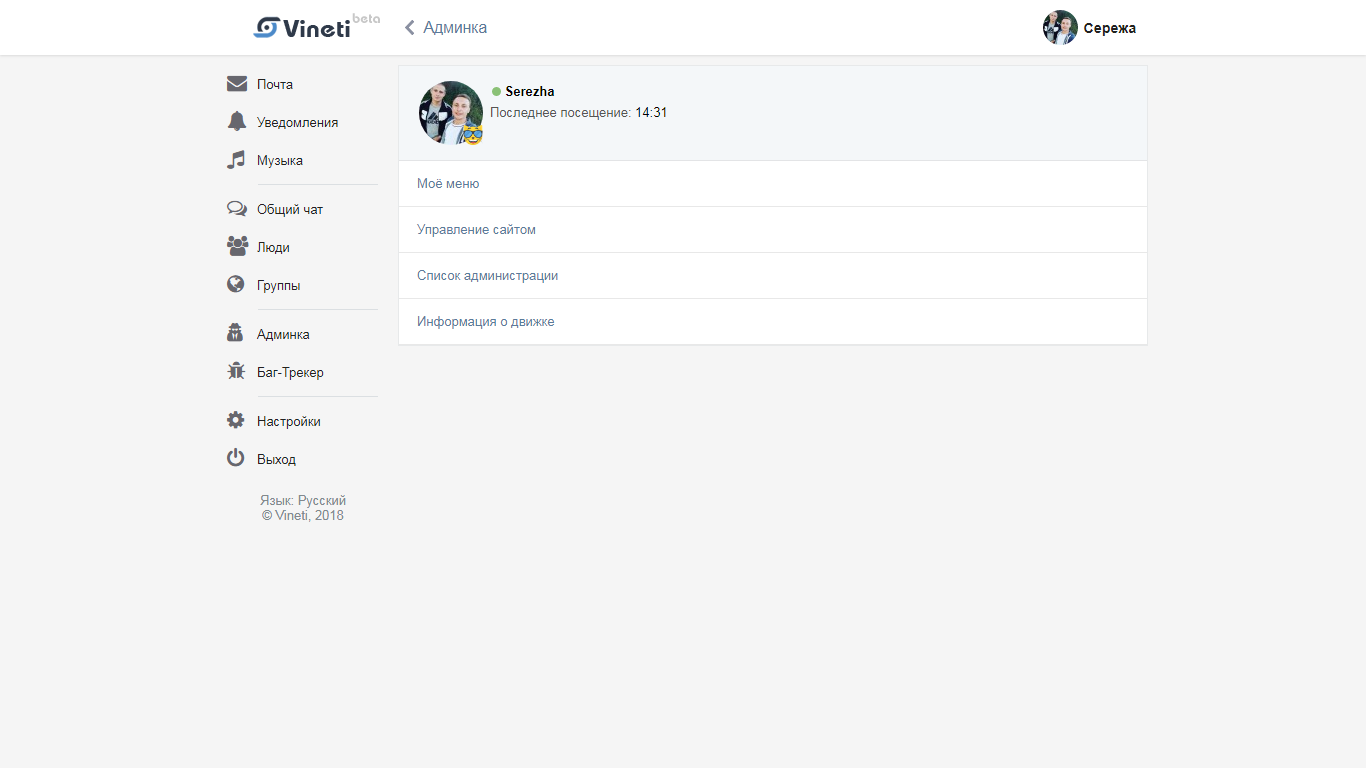This screenshot has width=1366, height=768.
Task: Click the people group icon
Action: pos(236,247)
